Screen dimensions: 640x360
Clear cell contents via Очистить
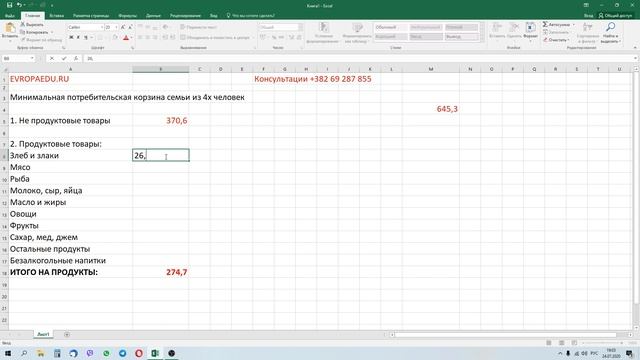[556, 40]
